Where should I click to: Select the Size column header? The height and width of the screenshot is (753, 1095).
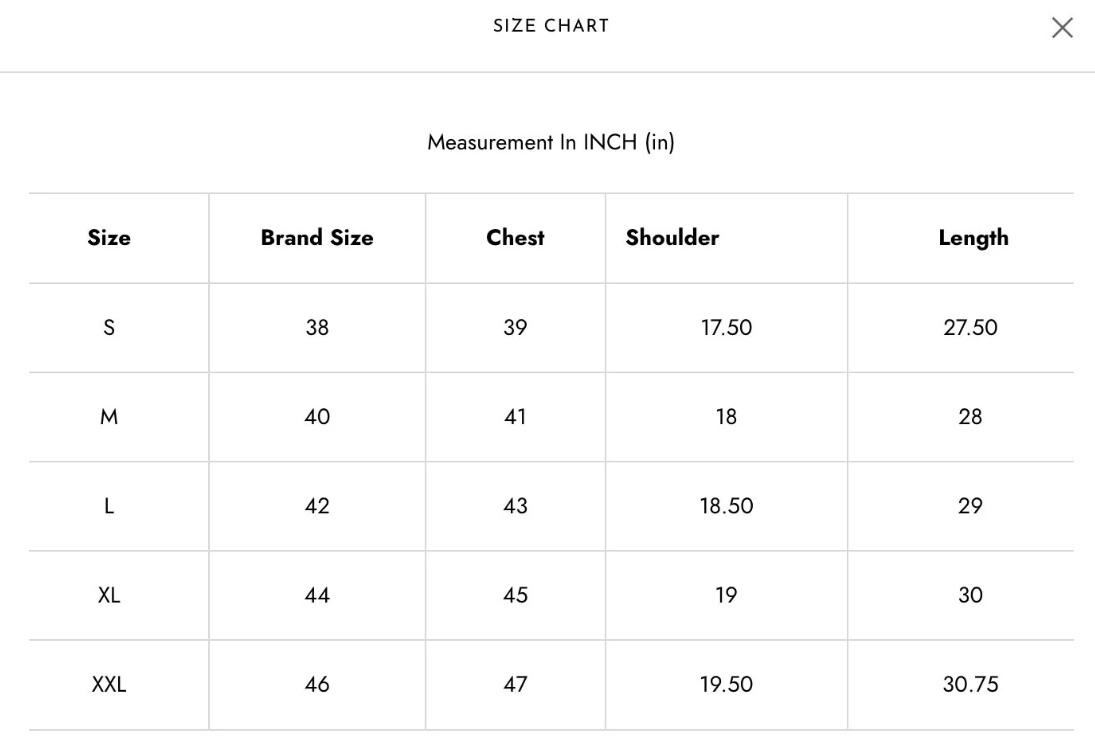[x=109, y=237]
